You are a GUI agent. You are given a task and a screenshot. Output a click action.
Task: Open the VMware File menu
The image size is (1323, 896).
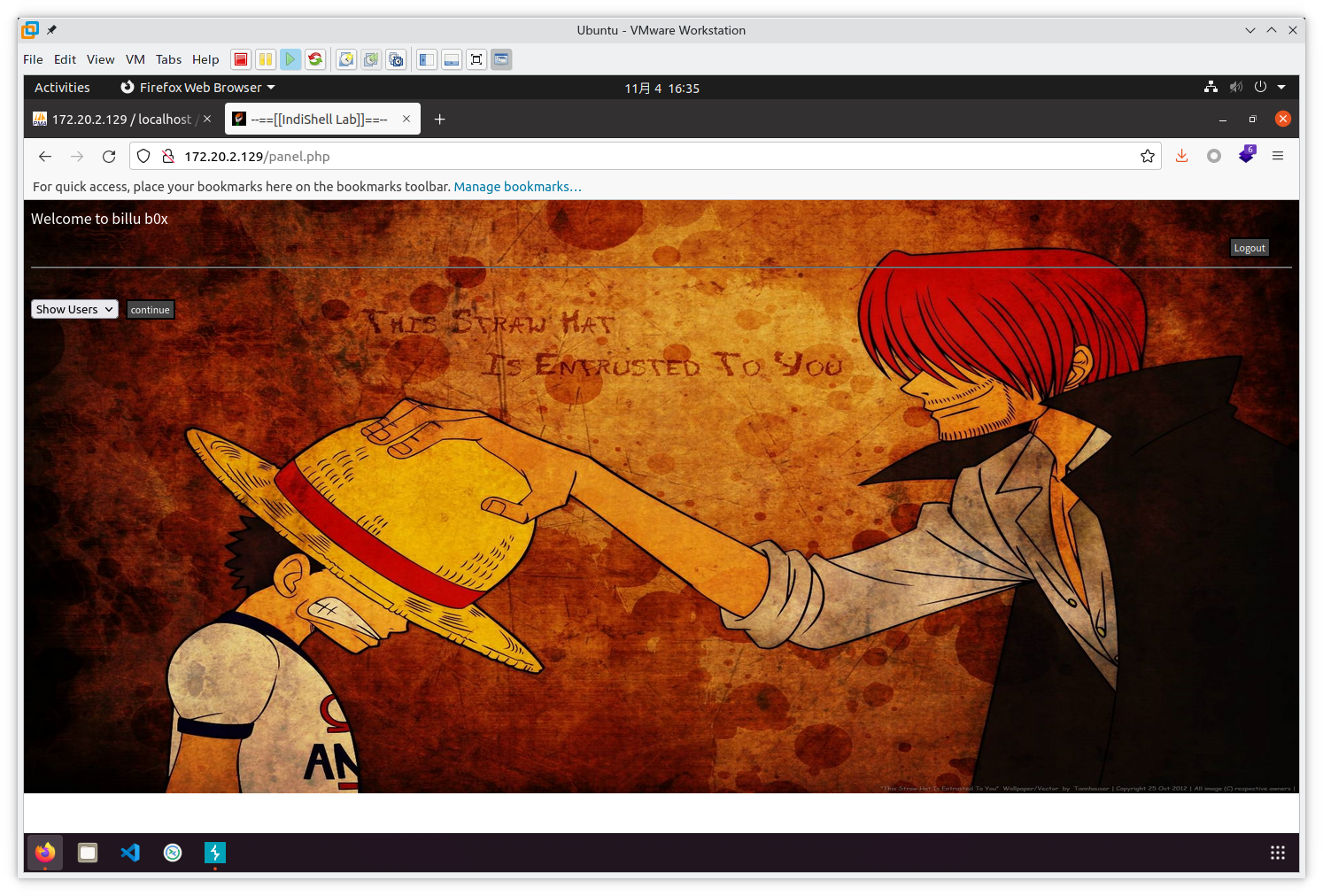click(x=33, y=59)
